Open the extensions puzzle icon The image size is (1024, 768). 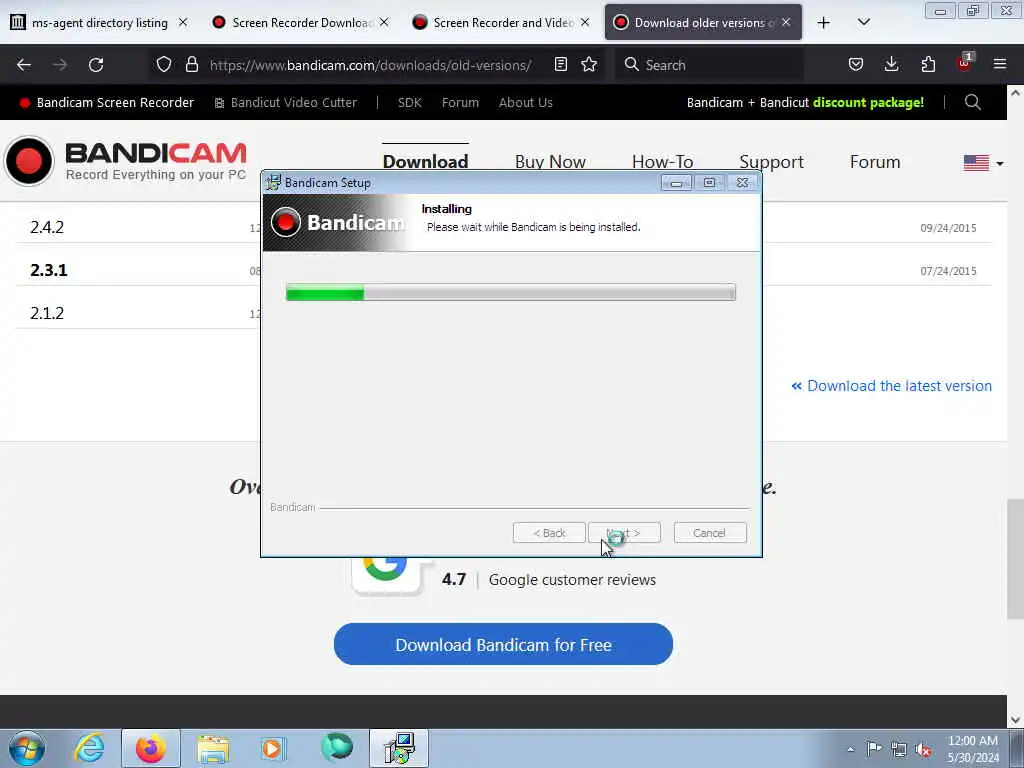928,65
